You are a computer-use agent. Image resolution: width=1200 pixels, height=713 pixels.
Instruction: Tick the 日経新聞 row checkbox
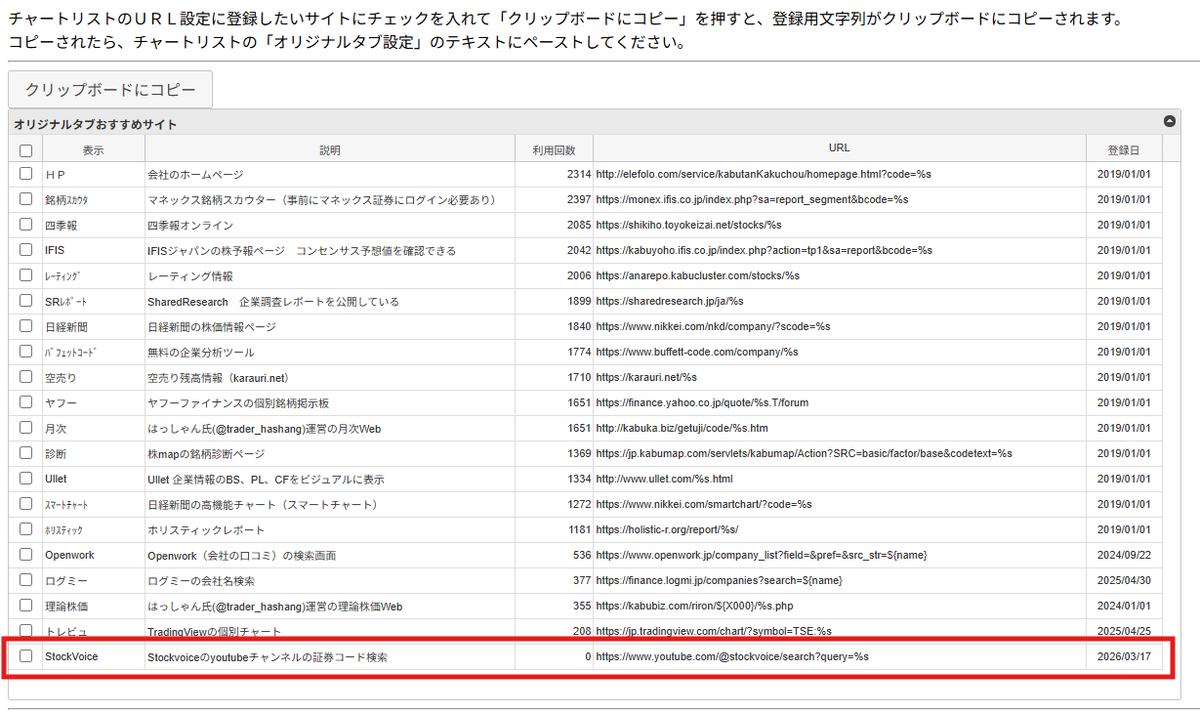[x=26, y=326]
